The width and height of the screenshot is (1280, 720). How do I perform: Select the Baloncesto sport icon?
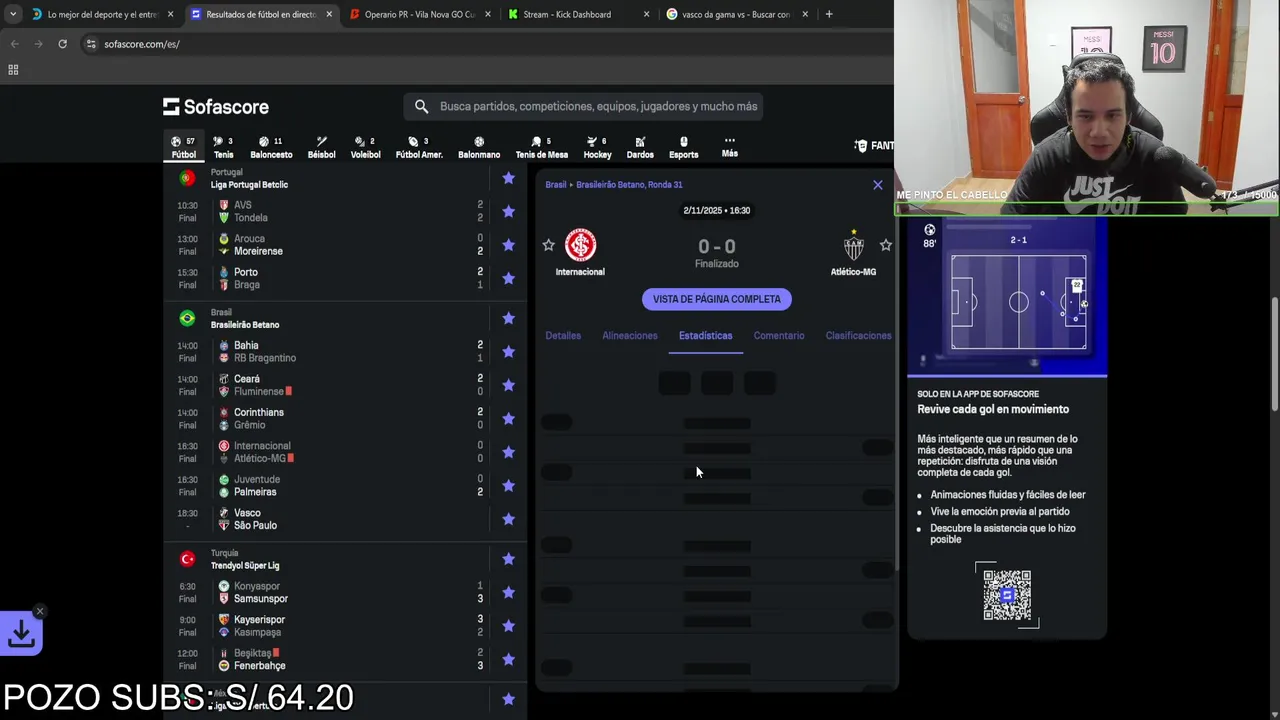(271, 147)
